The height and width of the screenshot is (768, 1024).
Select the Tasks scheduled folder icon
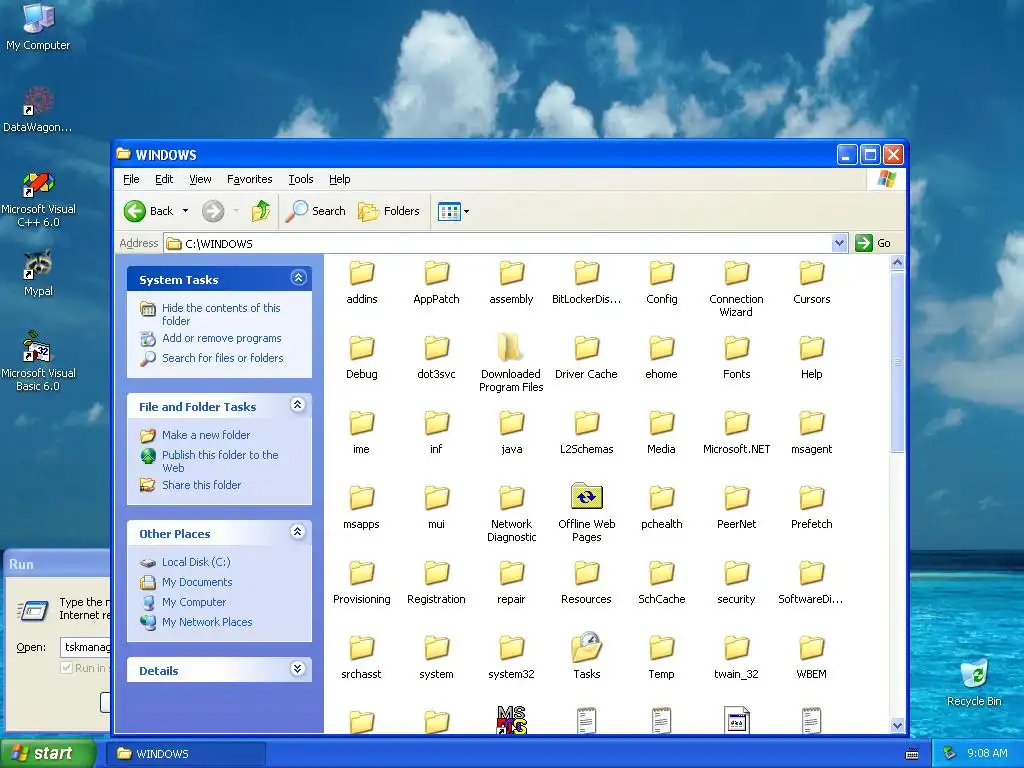586,656
